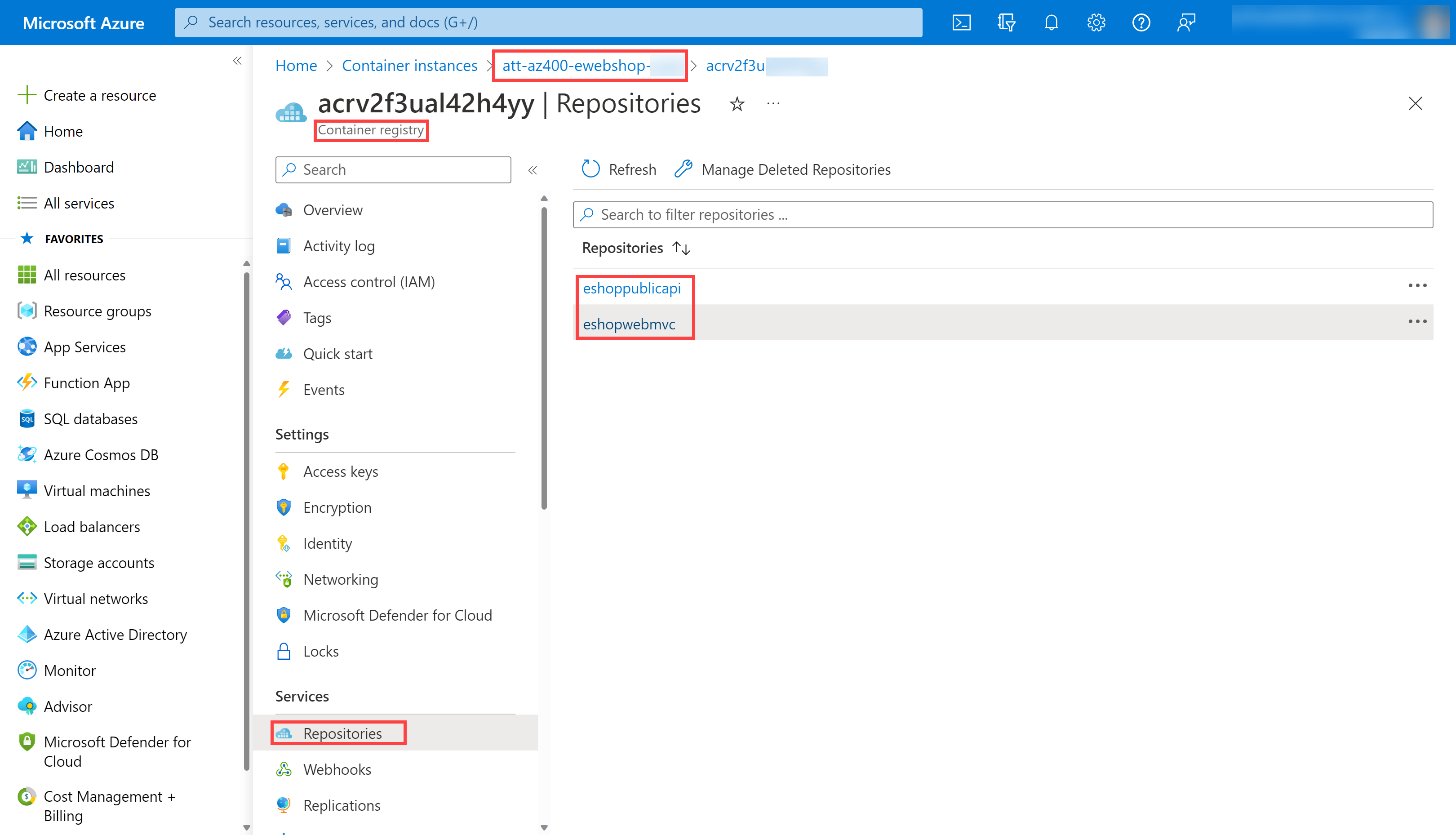Viewport: 1456px width, 835px height.
Task: Open the portal settings gear
Action: (1096, 22)
